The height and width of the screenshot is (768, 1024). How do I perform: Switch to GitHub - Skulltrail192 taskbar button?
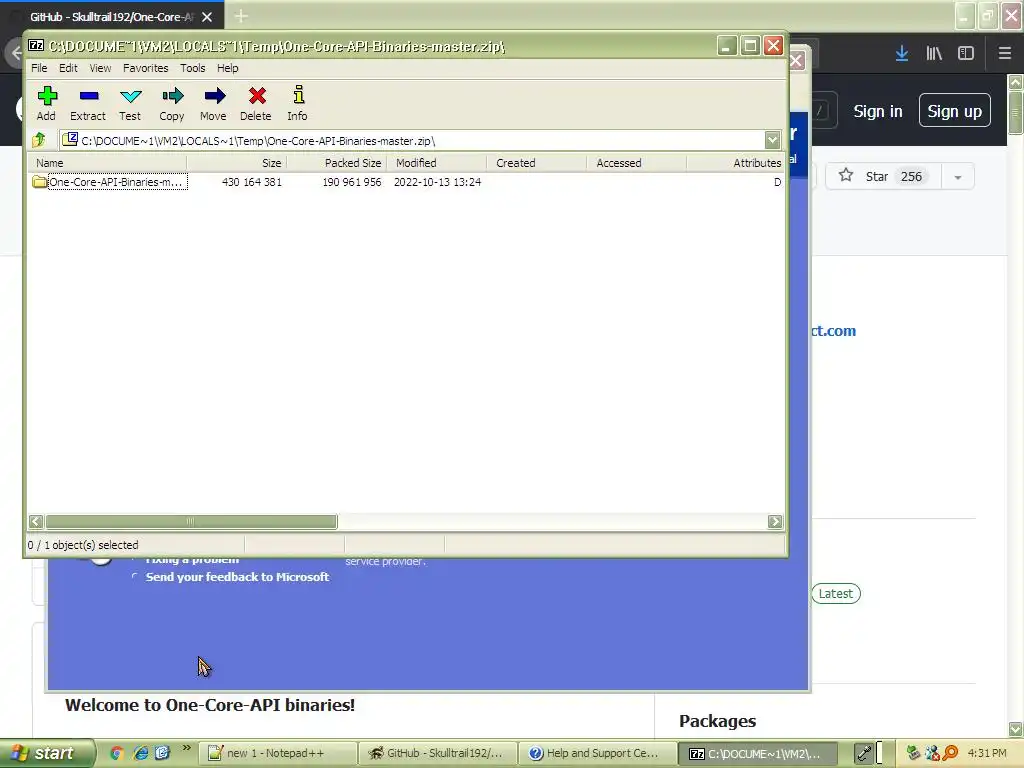click(438, 753)
